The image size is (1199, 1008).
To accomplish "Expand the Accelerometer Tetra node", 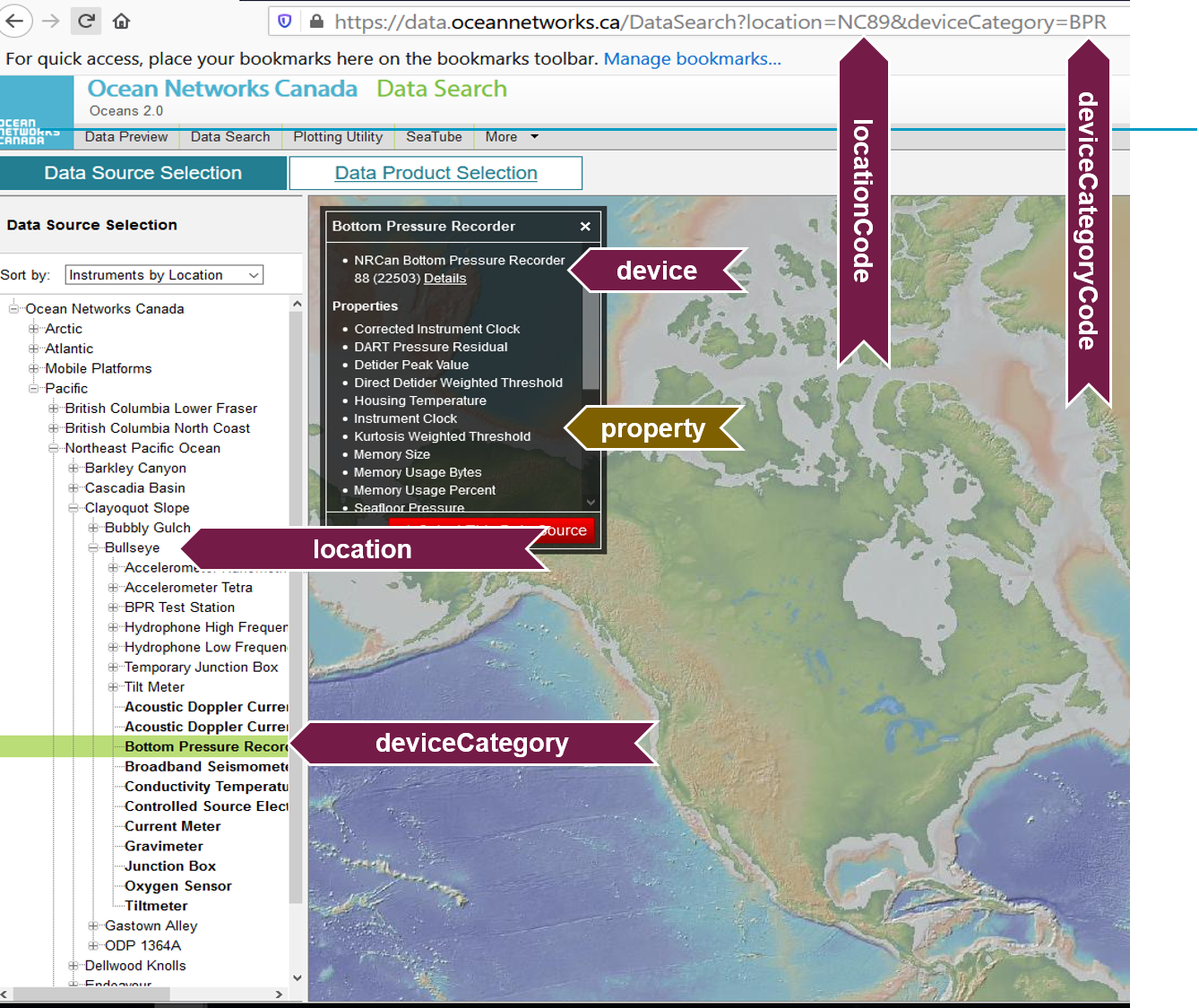I will coord(113,588).
